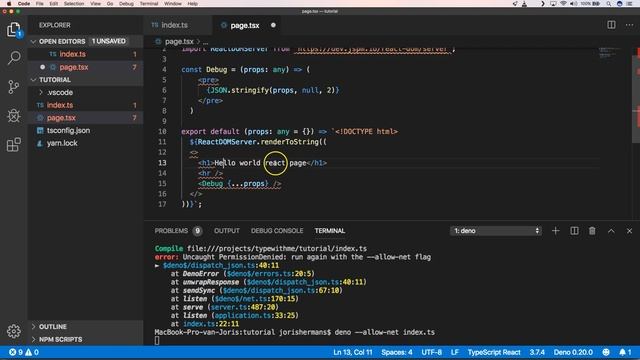Viewport: 640px width, 360px height.
Task: Change encoding via UTF-8 status item
Action: click(x=431, y=352)
